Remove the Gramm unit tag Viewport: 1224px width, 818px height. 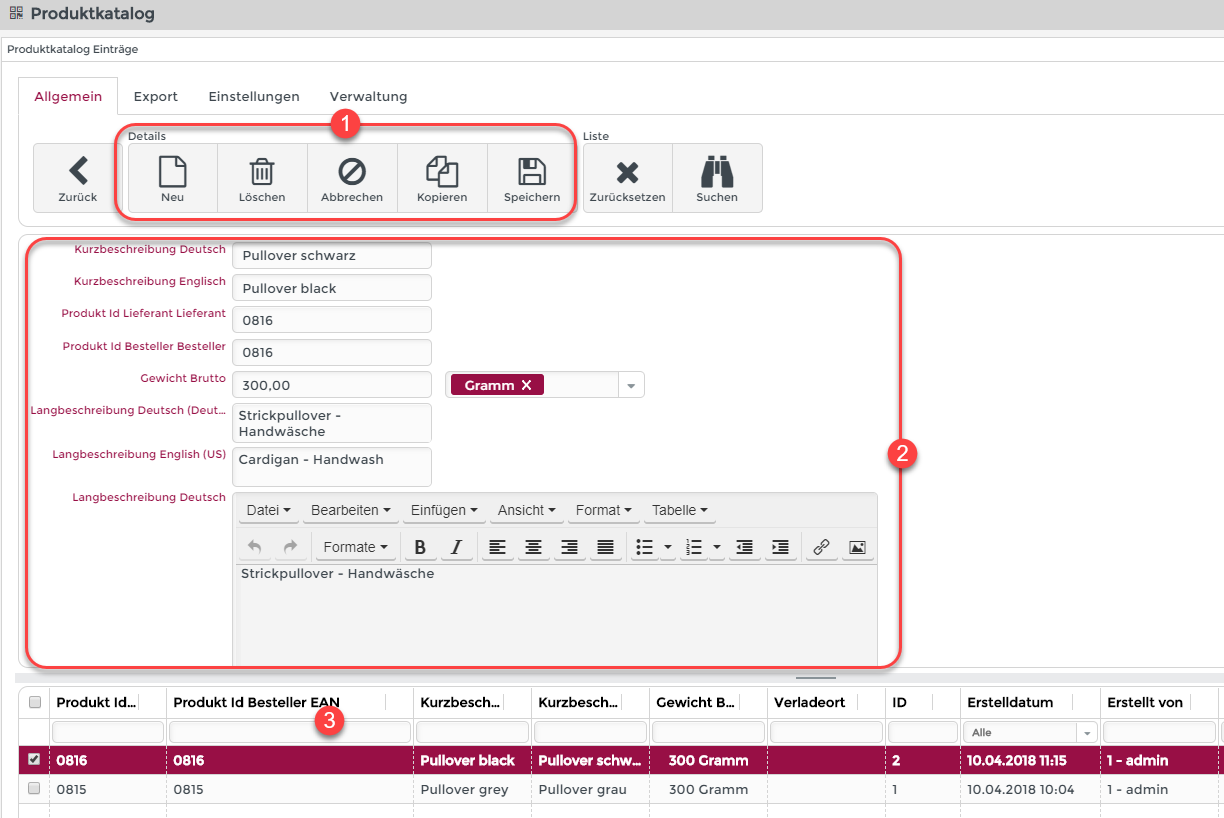[526, 385]
